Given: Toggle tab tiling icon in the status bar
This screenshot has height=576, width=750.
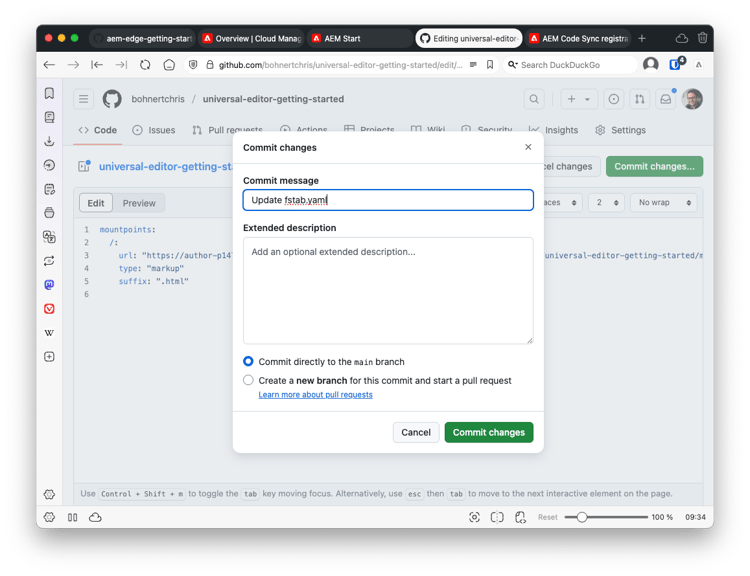Looking at the screenshot, I should point(497,517).
